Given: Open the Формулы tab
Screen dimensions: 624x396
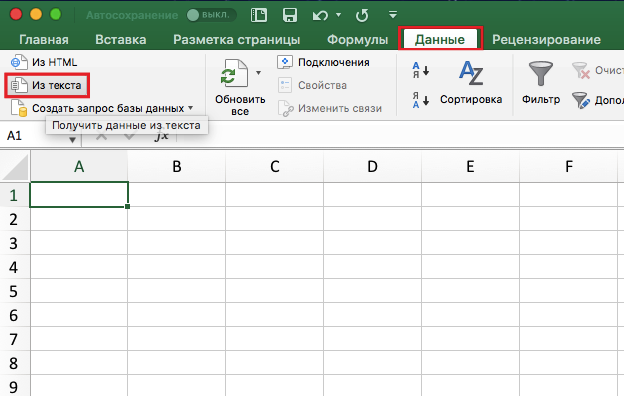Looking at the screenshot, I should point(357,39).
